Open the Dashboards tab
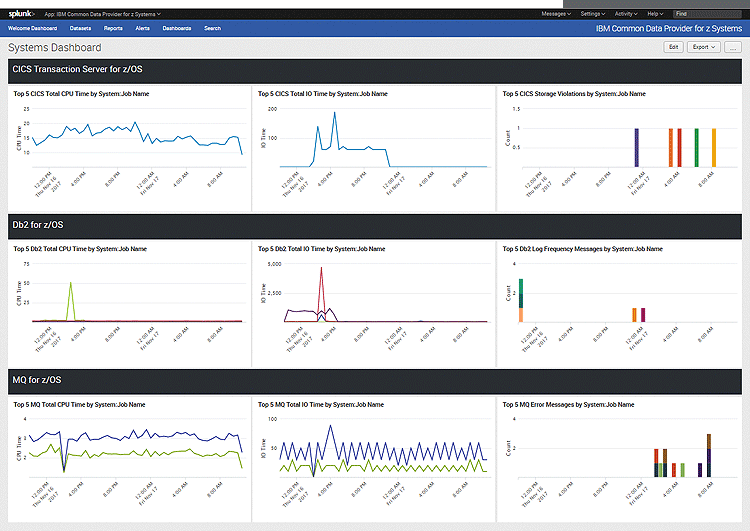The image size is (750, 531). pos(177,28)
